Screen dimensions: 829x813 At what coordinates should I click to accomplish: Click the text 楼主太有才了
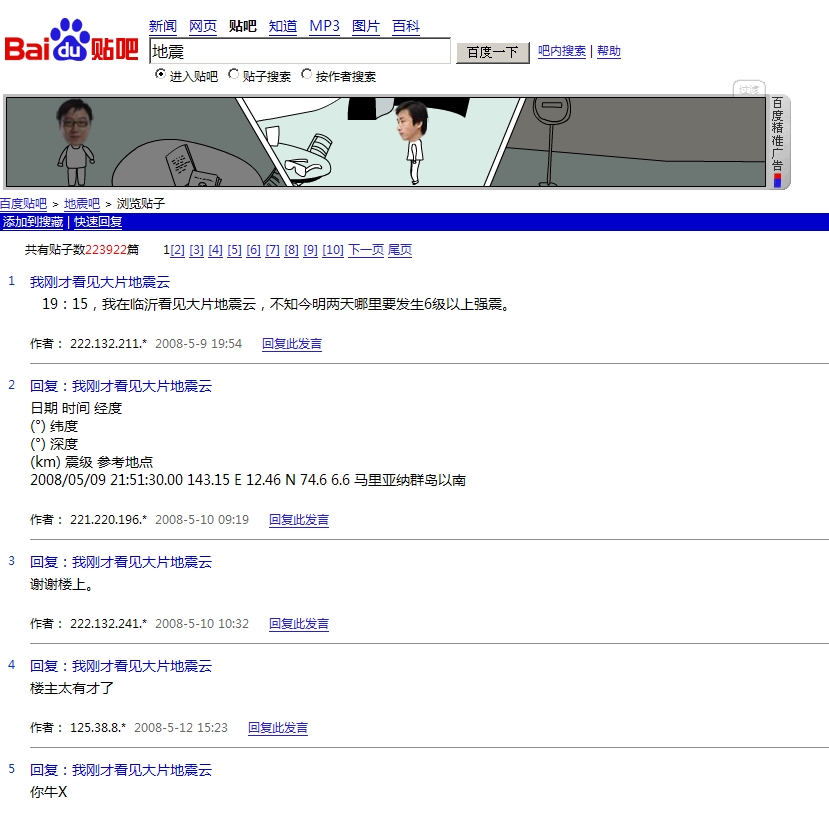[72, 689]
